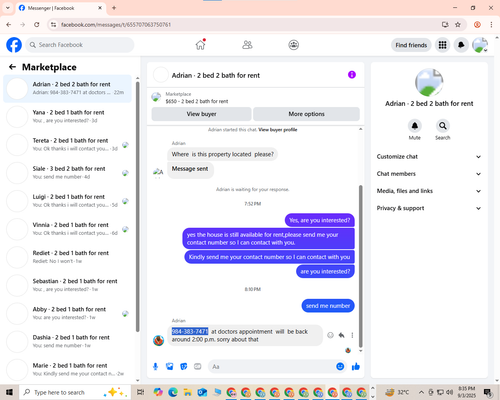Open the Groups icon in top navigation
The height and width of the screenshot is (400, 500).
[294, 45]
